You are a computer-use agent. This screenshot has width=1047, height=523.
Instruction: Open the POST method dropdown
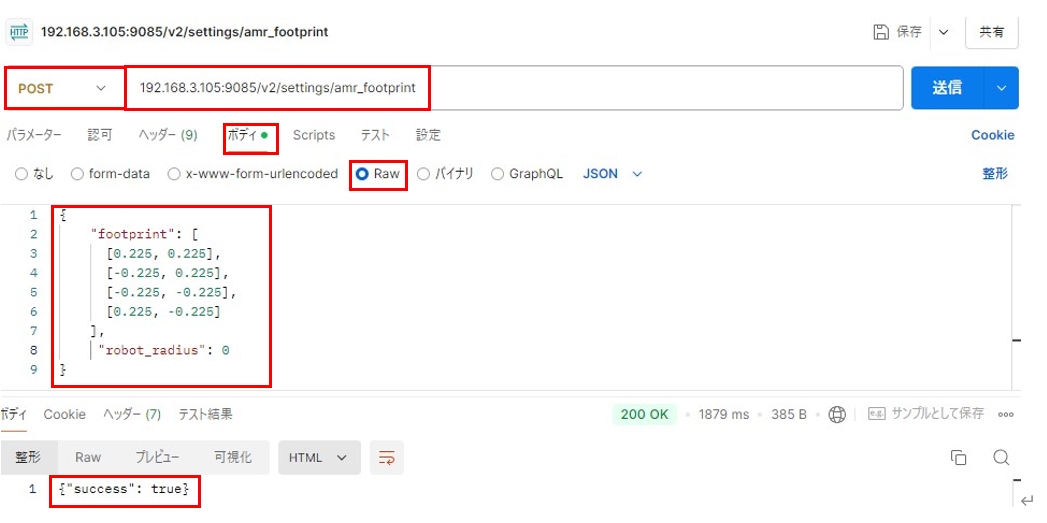click(63, 88)
